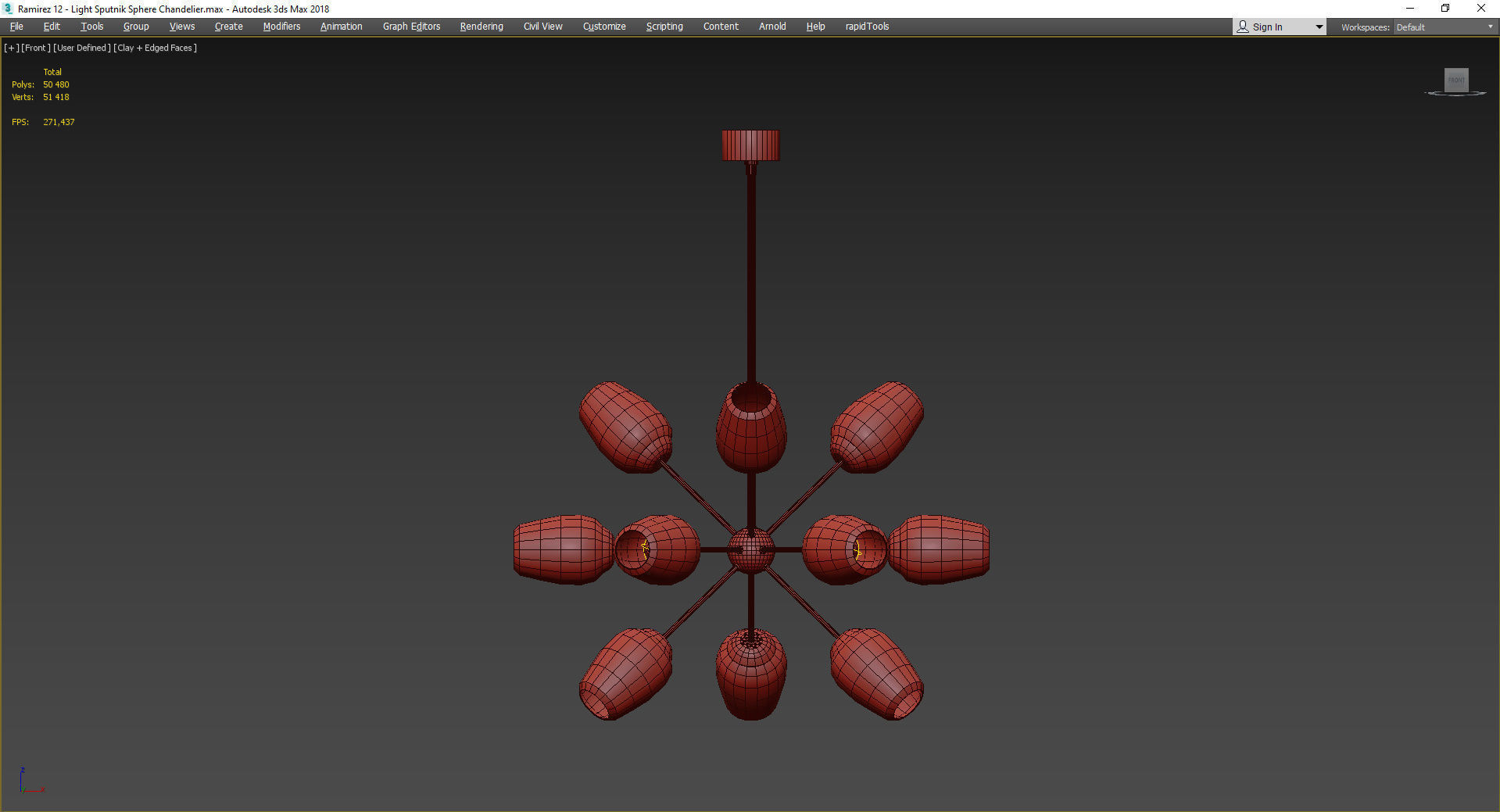Expand the Sign In dropdown arrow

[1319, 27]
